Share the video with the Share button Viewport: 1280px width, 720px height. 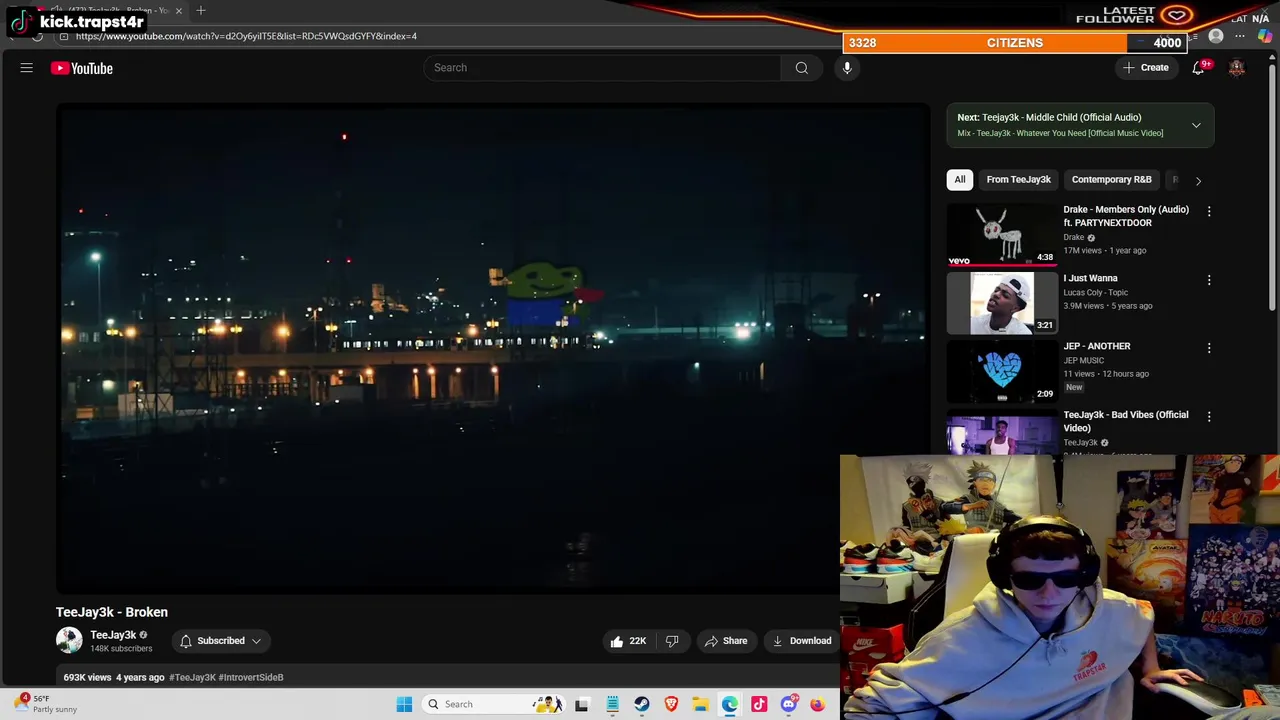coord(726,641)
